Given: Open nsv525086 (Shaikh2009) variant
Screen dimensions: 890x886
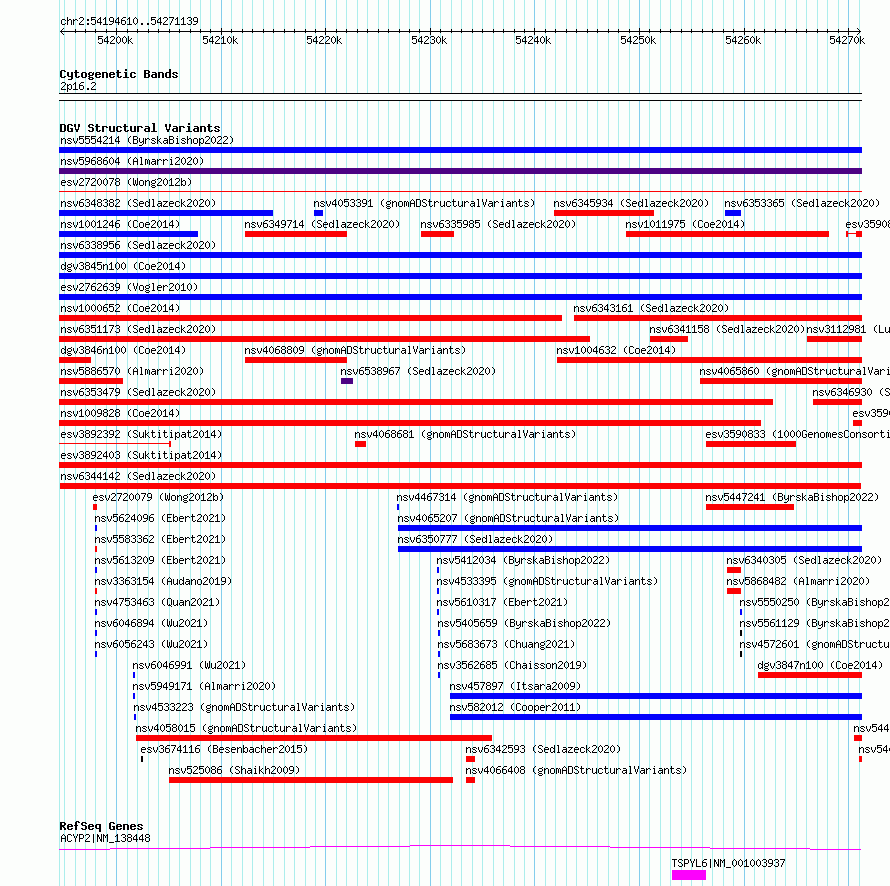Looking at the screenshot, I should [x=234, y=770].
